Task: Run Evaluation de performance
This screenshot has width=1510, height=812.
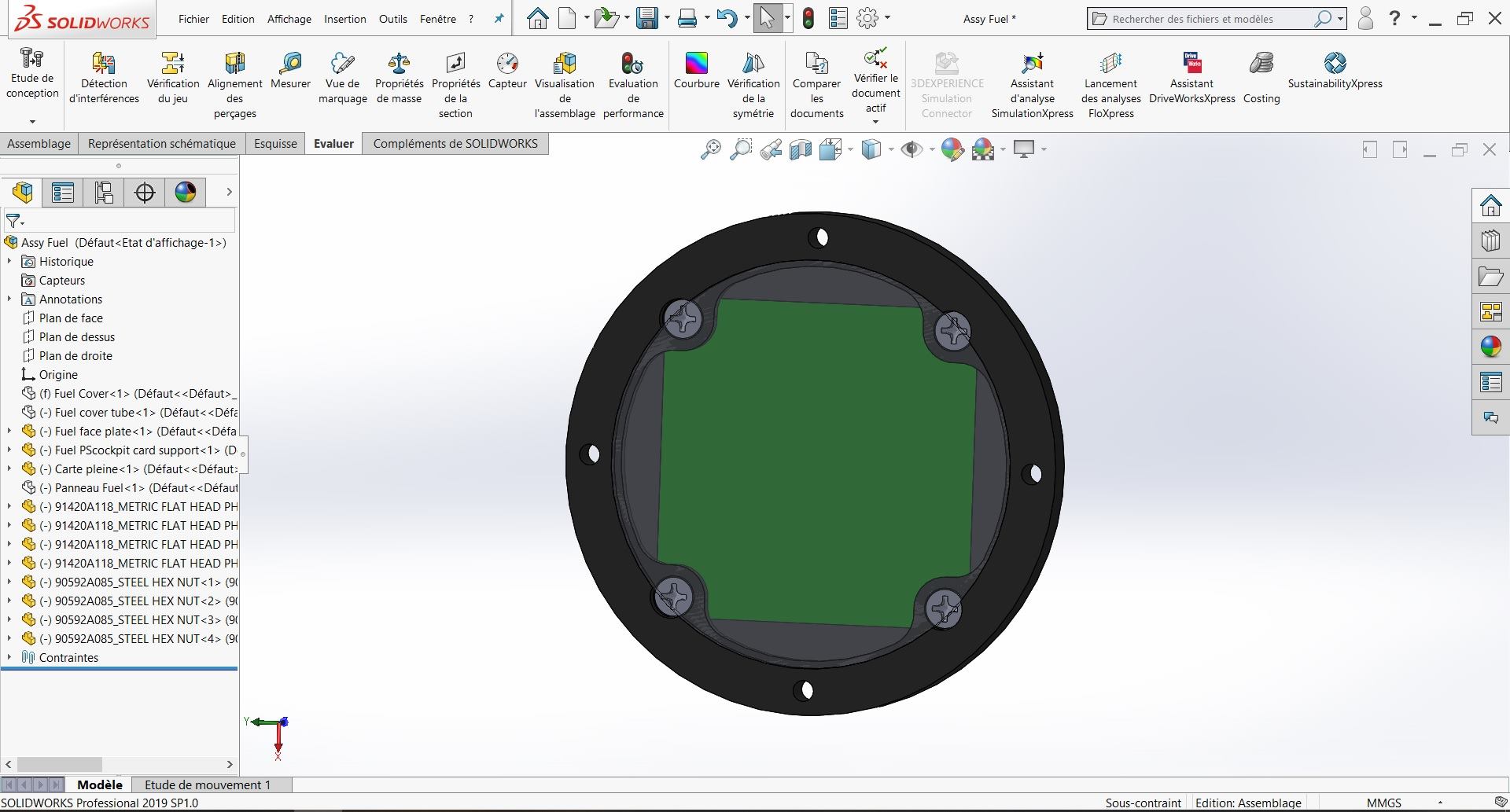Action: (x=633, y=85)
